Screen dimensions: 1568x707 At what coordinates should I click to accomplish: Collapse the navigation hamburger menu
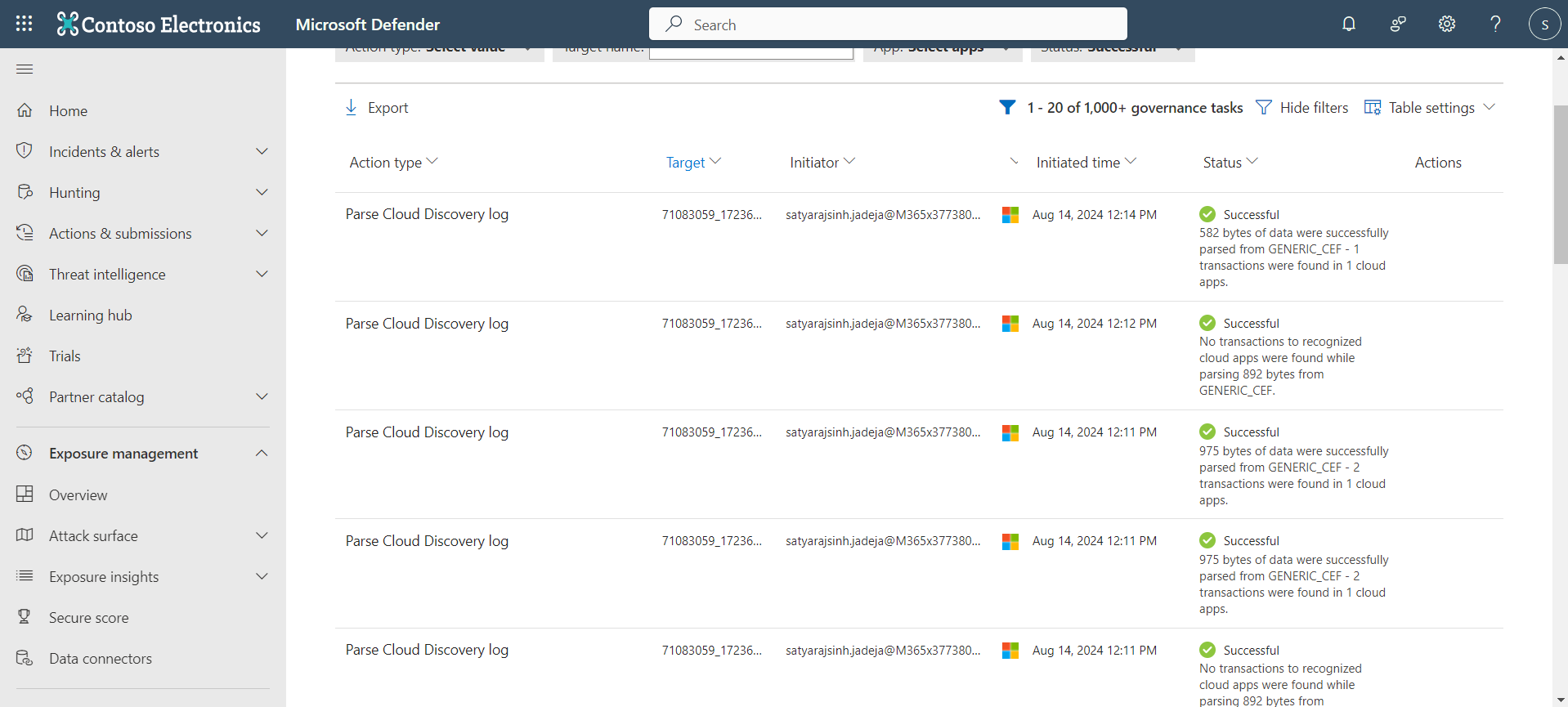pos(25,69)
